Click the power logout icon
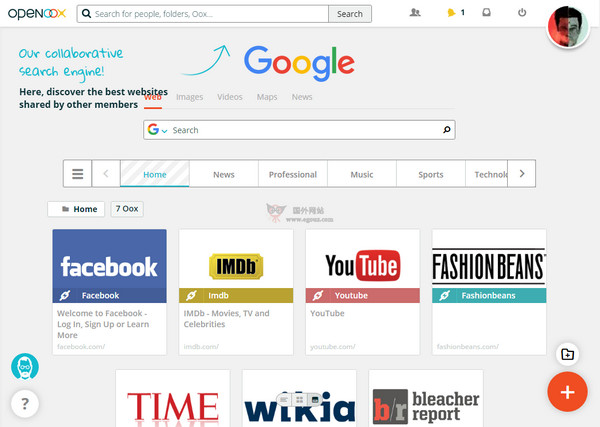This screenshot has height=427, width=600. 522,13
